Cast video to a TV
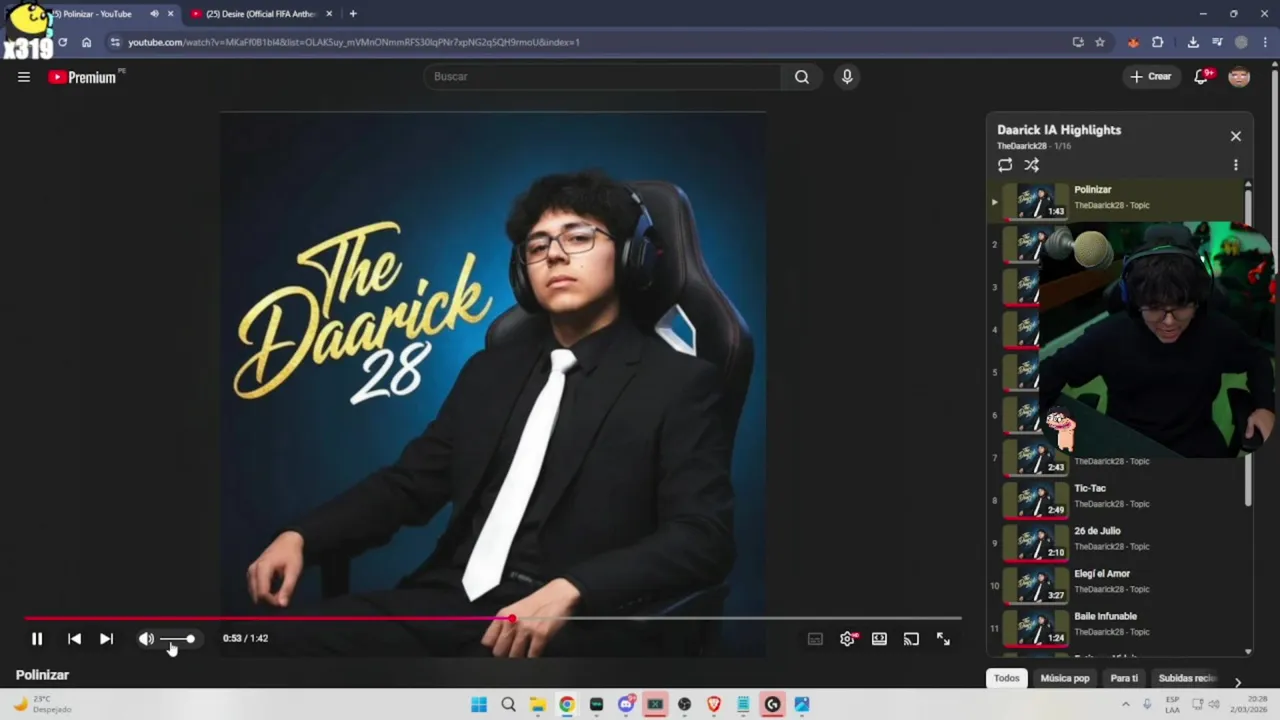 [911, 639]
